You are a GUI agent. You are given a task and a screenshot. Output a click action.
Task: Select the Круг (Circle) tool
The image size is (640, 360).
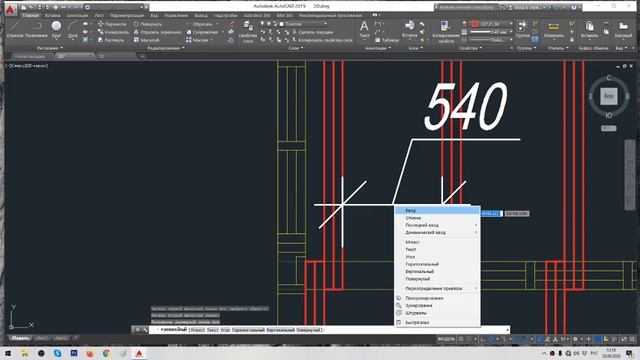[x=56, y=30]
